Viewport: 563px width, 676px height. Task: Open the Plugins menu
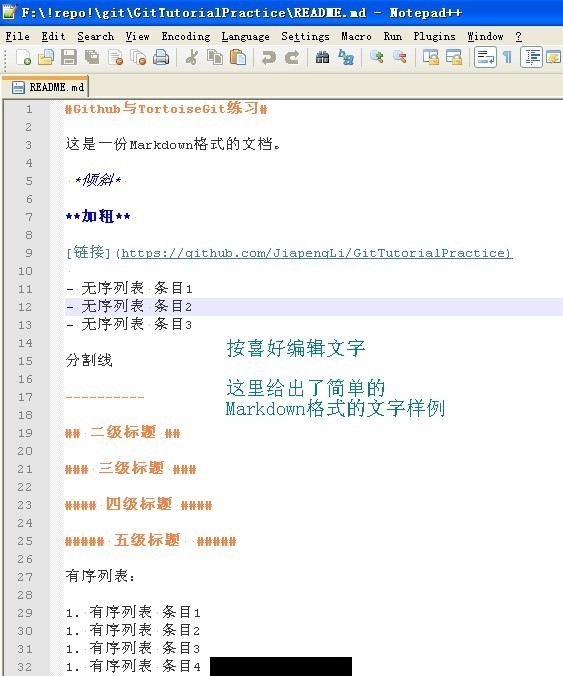pyautogui.click(x=434, y=36)
